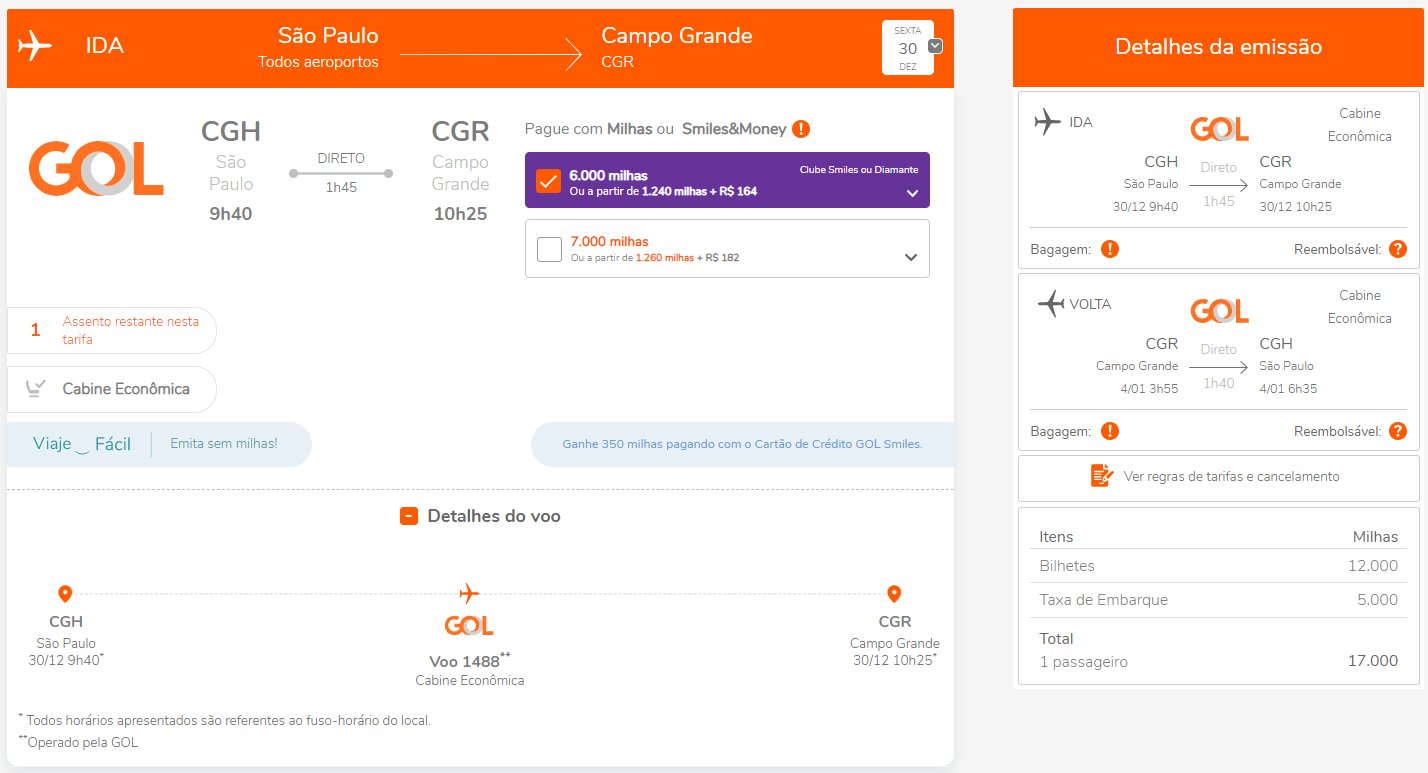Click the Assento restante nesta tarifa badge

(112, 330)
